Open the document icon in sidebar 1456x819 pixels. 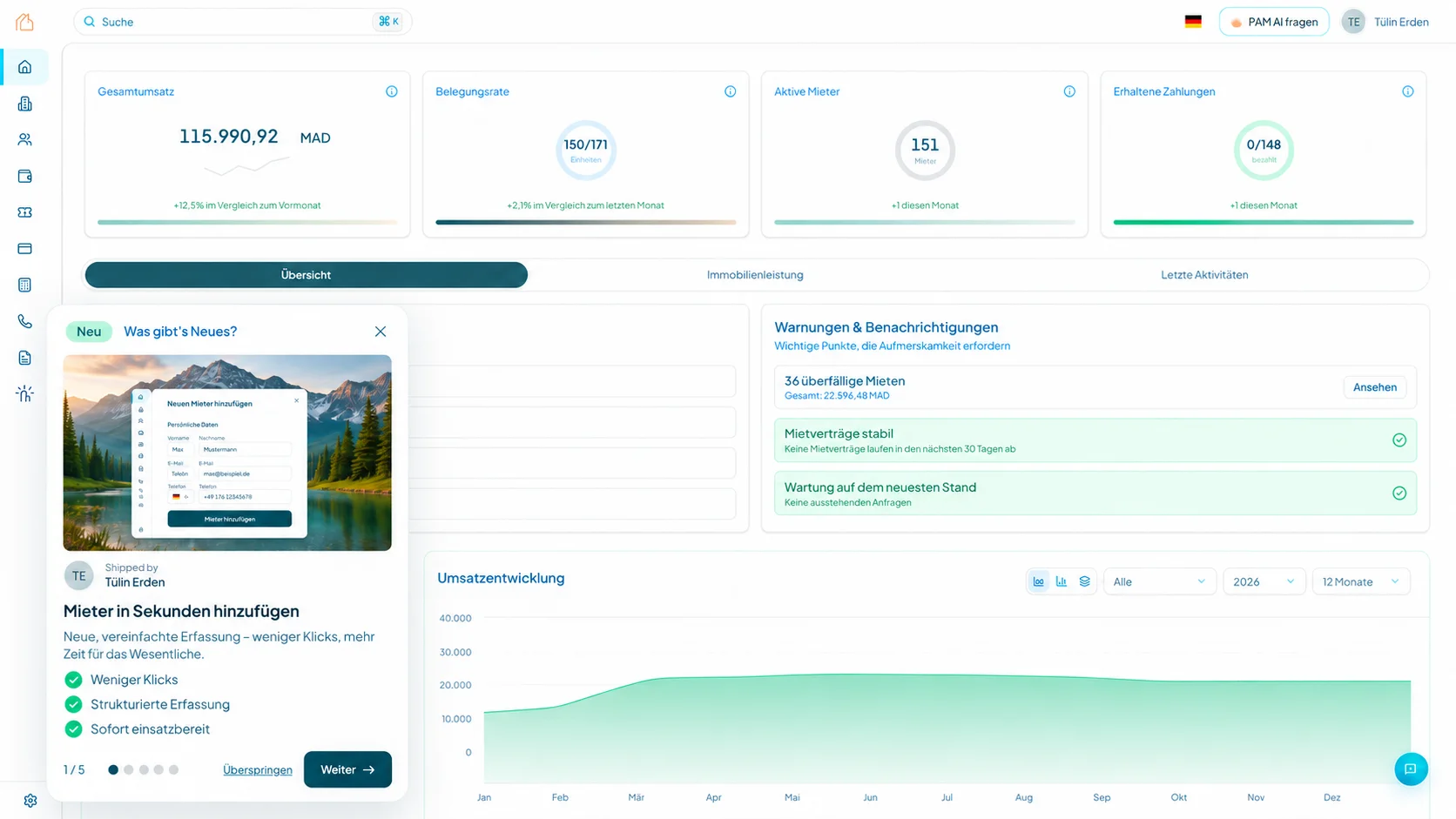tap(24, 358)
